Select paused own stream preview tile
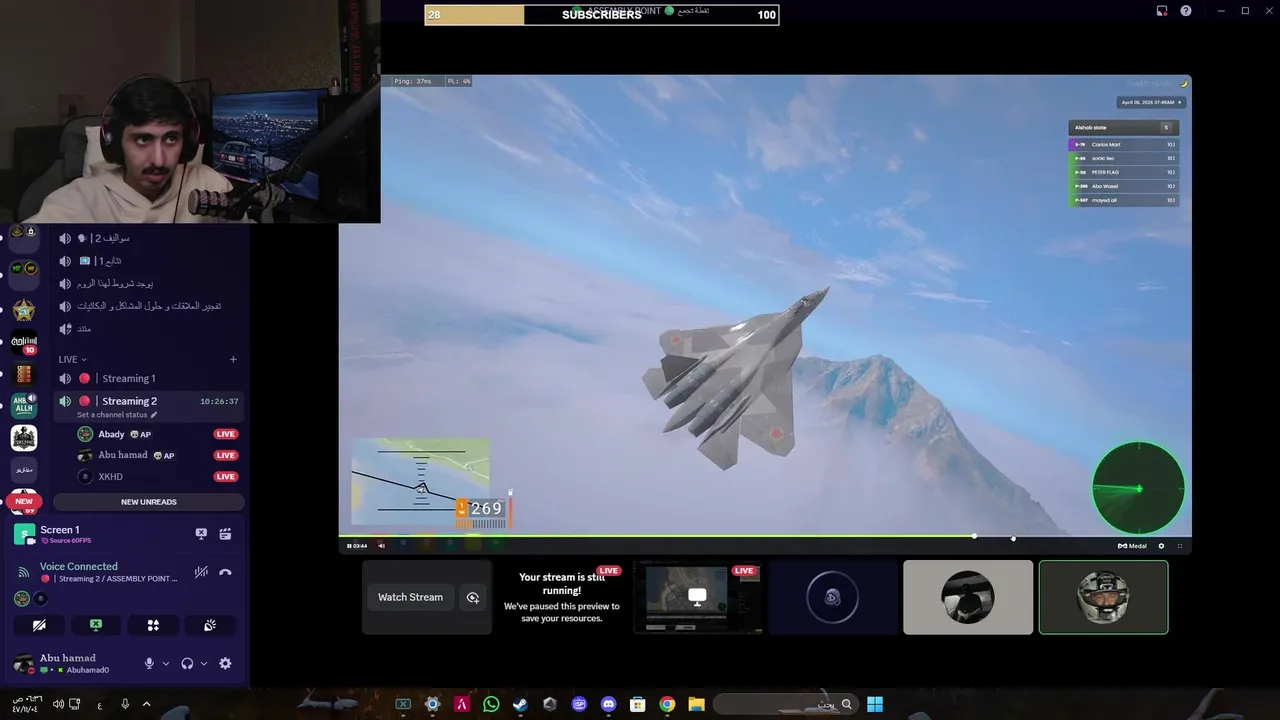Image resolution: width=1280 pixels, height=720 pixels. pos(562,597)
